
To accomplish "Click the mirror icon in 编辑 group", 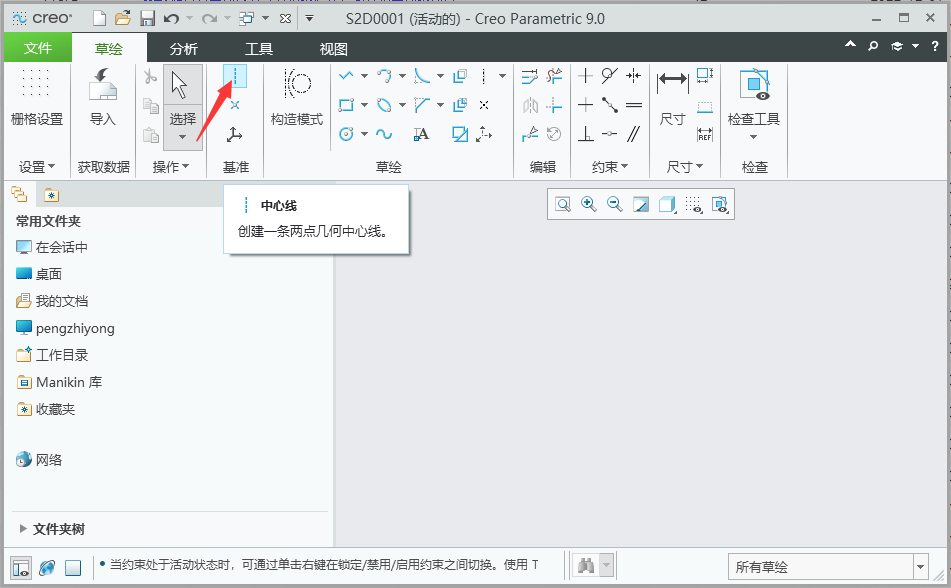I will click(x=529, y=104).
